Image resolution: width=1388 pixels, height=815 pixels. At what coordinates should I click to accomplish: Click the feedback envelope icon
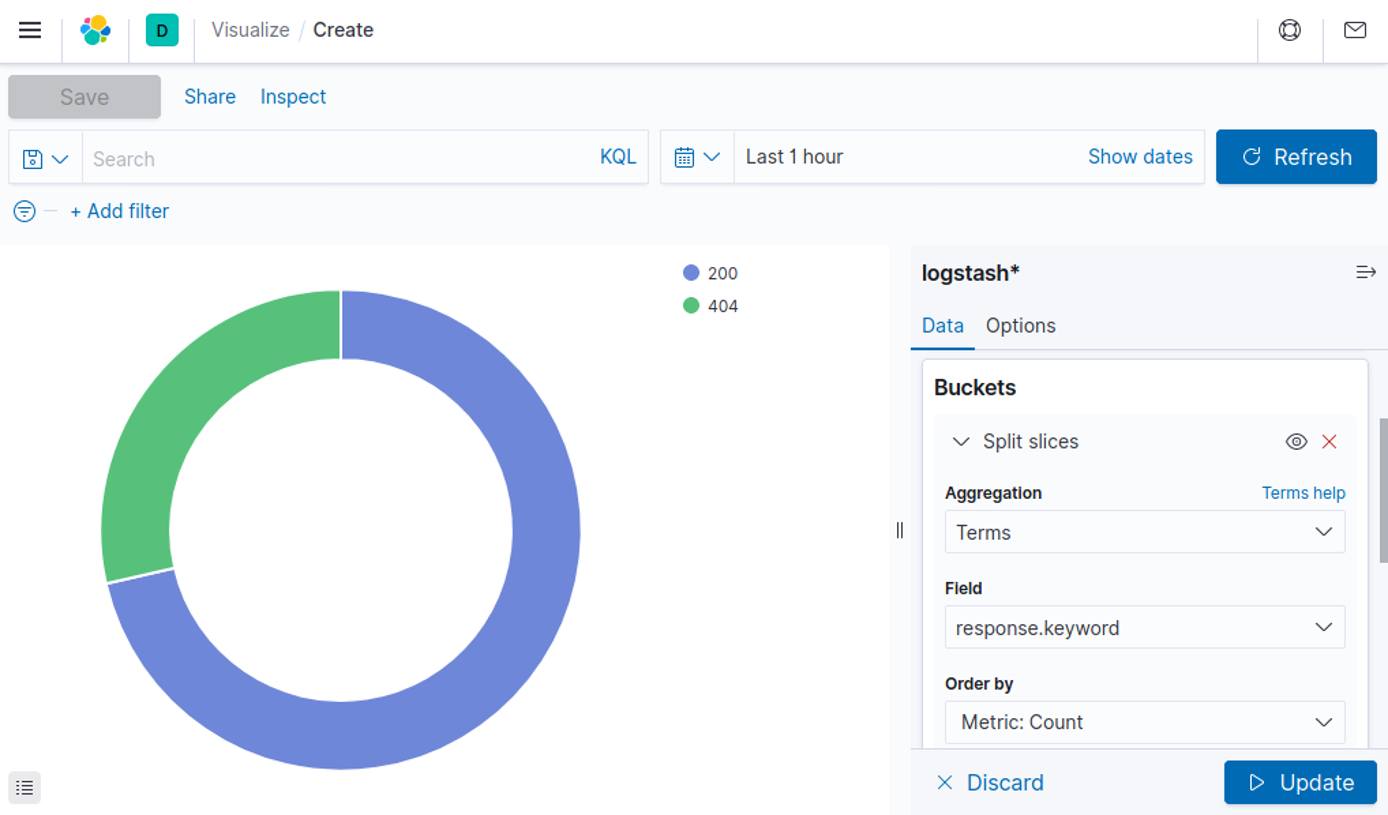(x=1355, y=30)
